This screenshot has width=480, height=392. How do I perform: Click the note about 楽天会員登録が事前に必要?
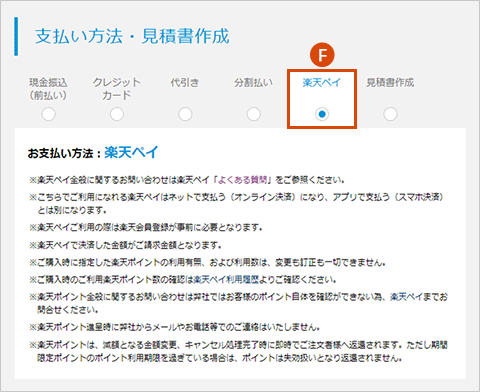coord(146,228)
